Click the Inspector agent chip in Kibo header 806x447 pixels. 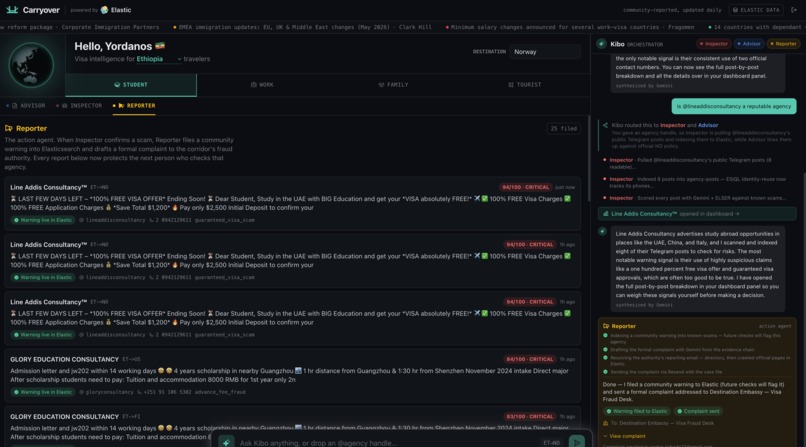point(713,44)
